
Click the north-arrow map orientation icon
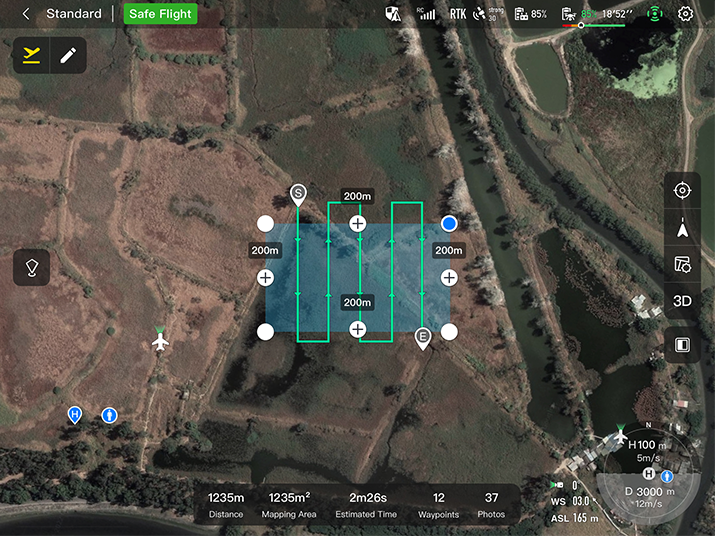coord(682,228)
